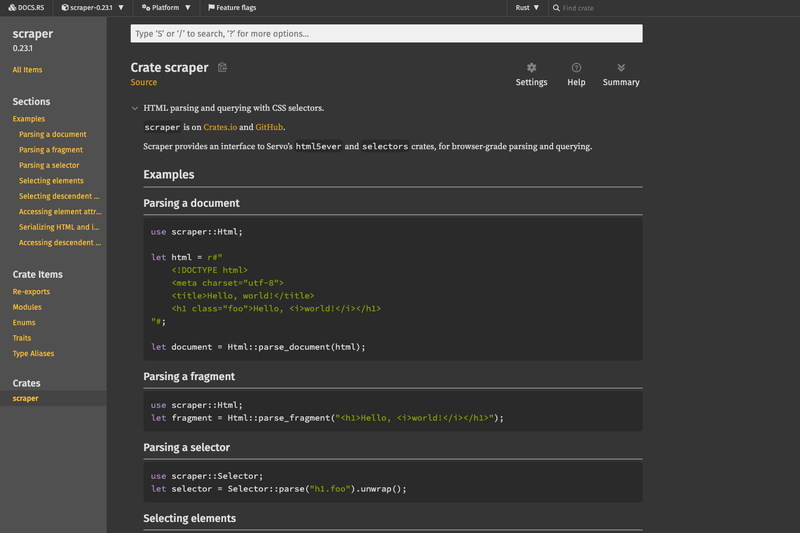Jump to the Examples section in the sidebar

29,119
